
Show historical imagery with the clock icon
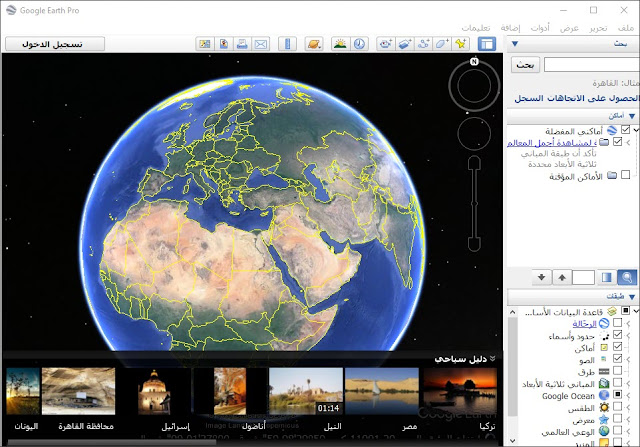click(x=359, y=44)
